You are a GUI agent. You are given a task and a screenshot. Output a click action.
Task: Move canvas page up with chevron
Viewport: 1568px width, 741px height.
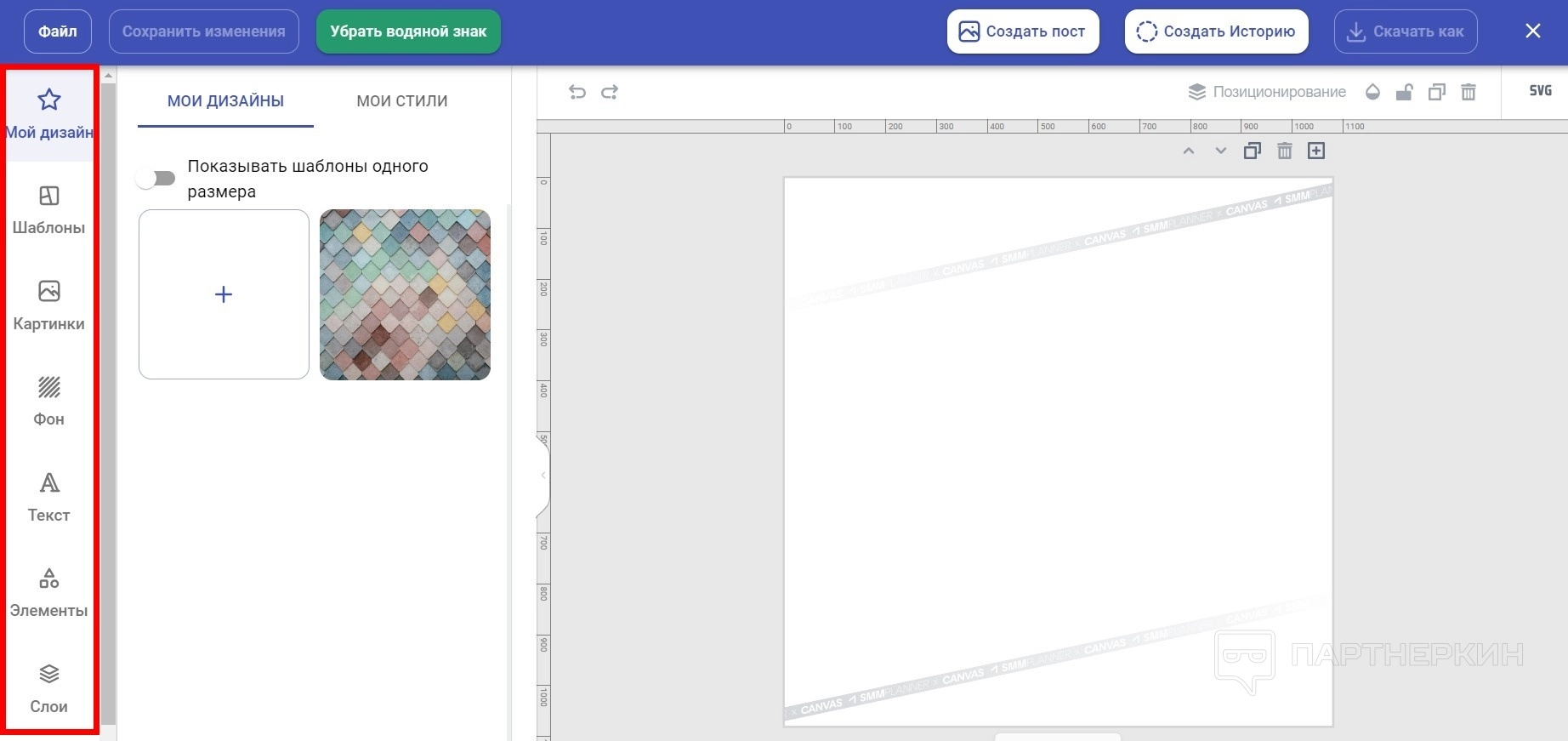(x=1189, y=151)
